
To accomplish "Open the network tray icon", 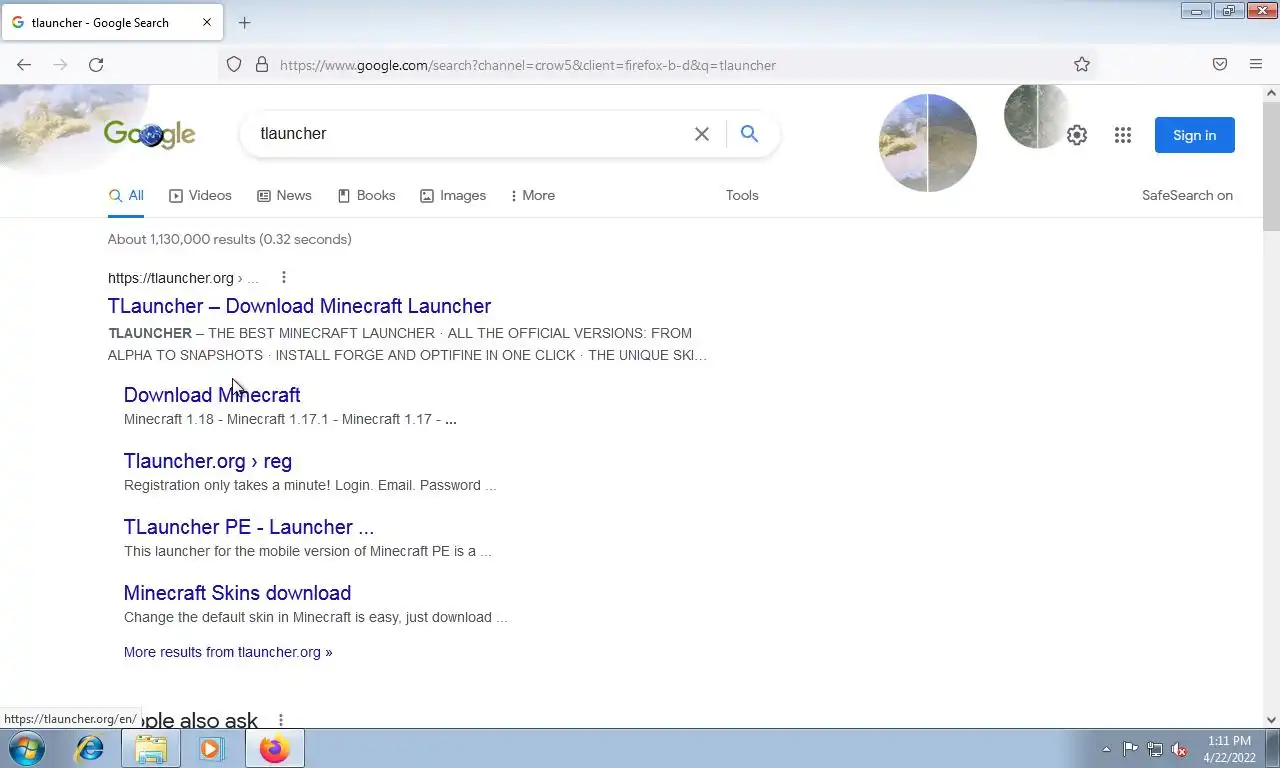I will (1155, 749).
